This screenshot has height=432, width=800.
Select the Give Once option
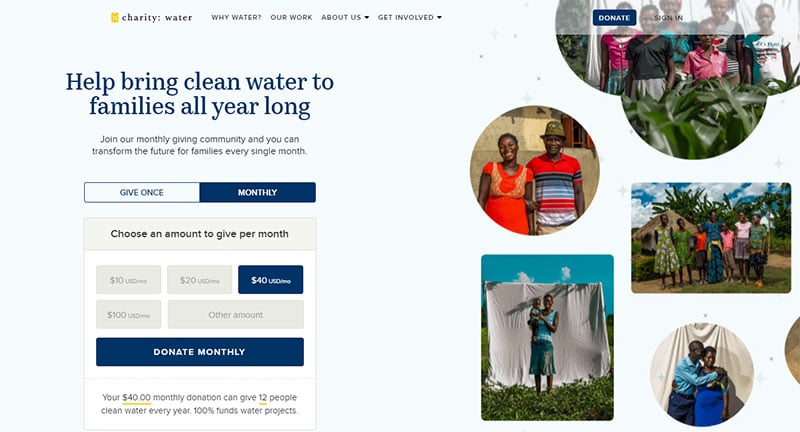142,192
